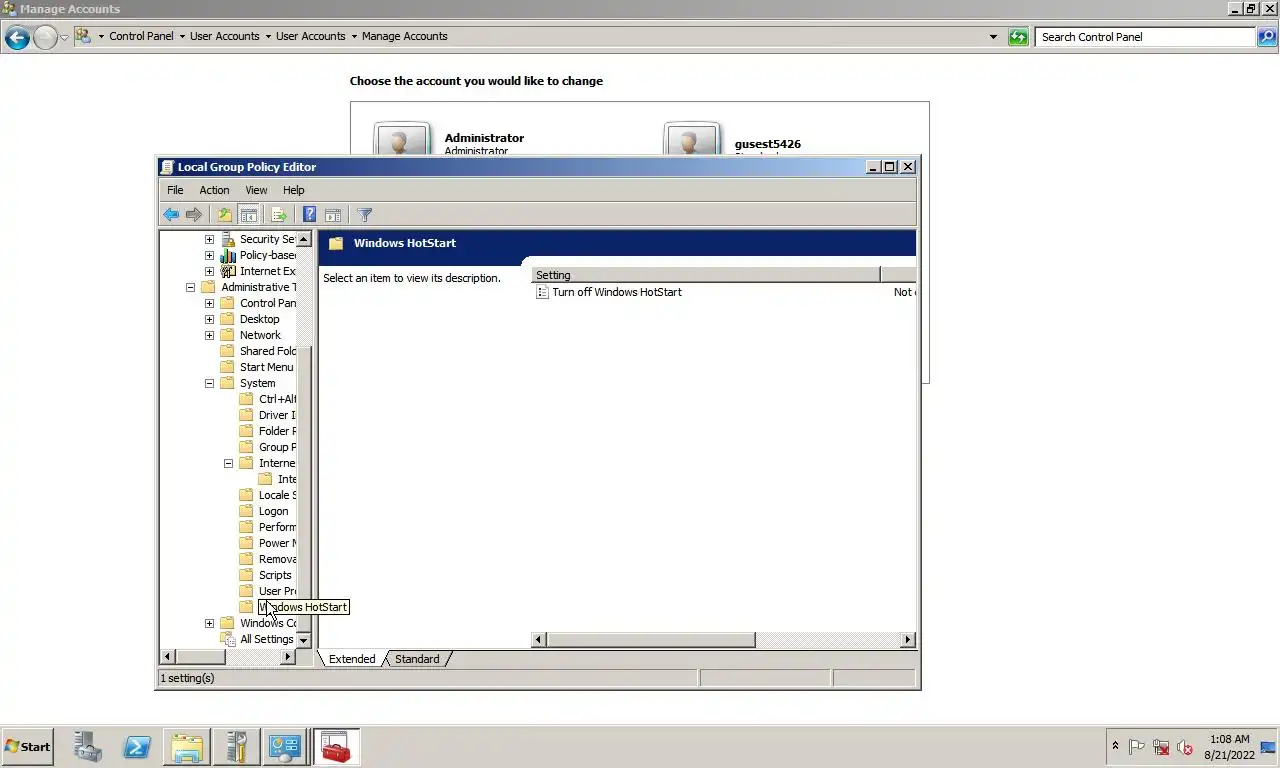Click the Manage Accounts breadcrumb
This screenshot has height=768, width=1280.
[404, 36]
